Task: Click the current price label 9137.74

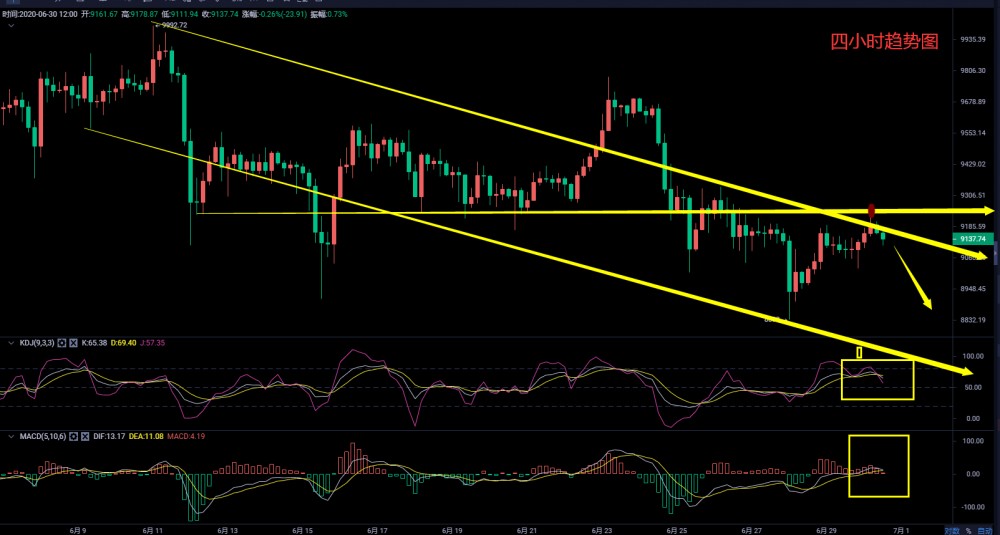Action: (x=971, y=239)
